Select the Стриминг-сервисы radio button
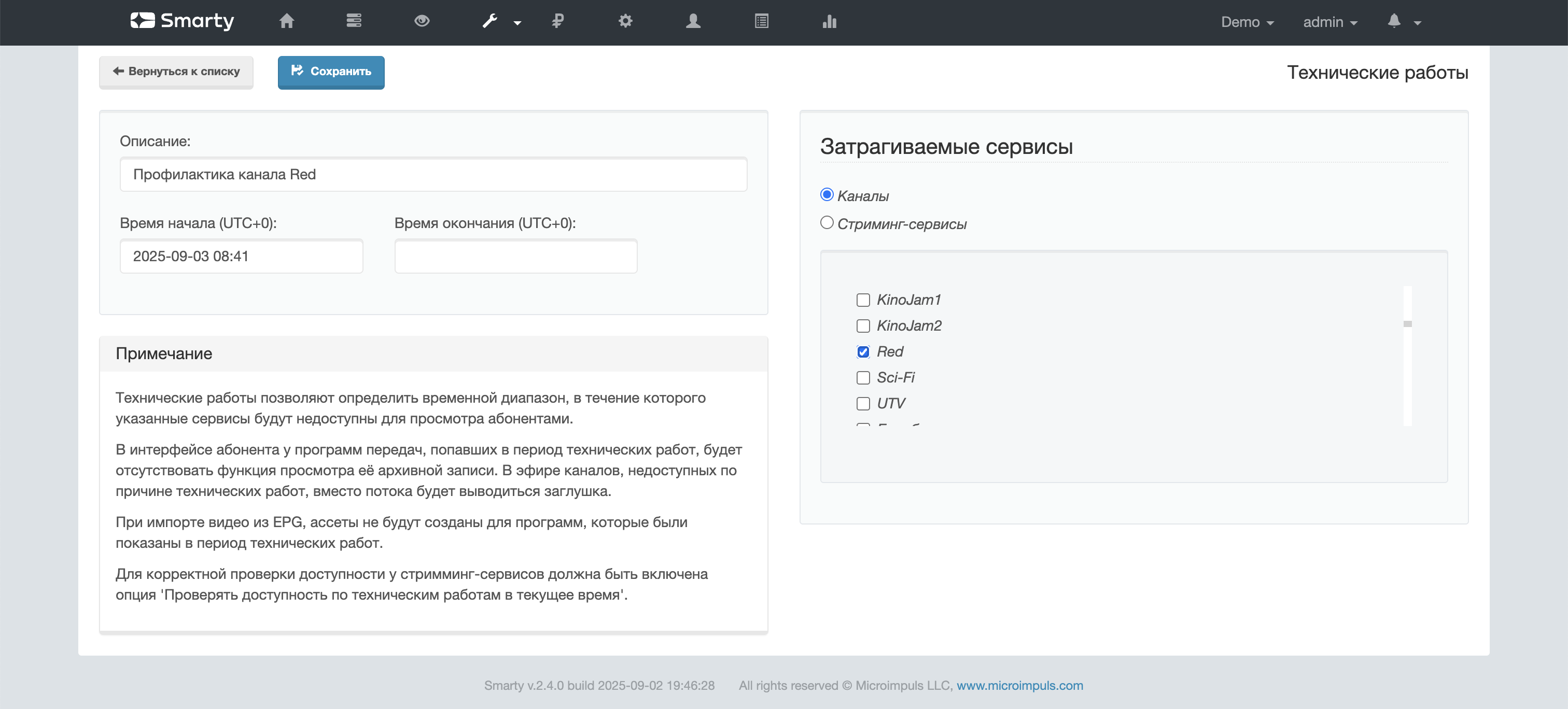1568x709 pixels. click(827, 223)
